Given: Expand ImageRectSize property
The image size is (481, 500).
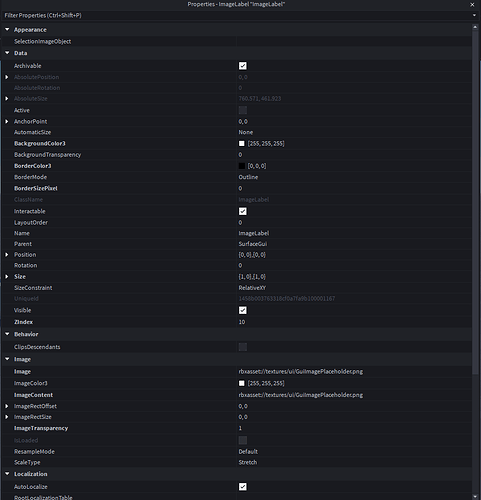Looking at the screenshot, I should (x=7, y=417).
